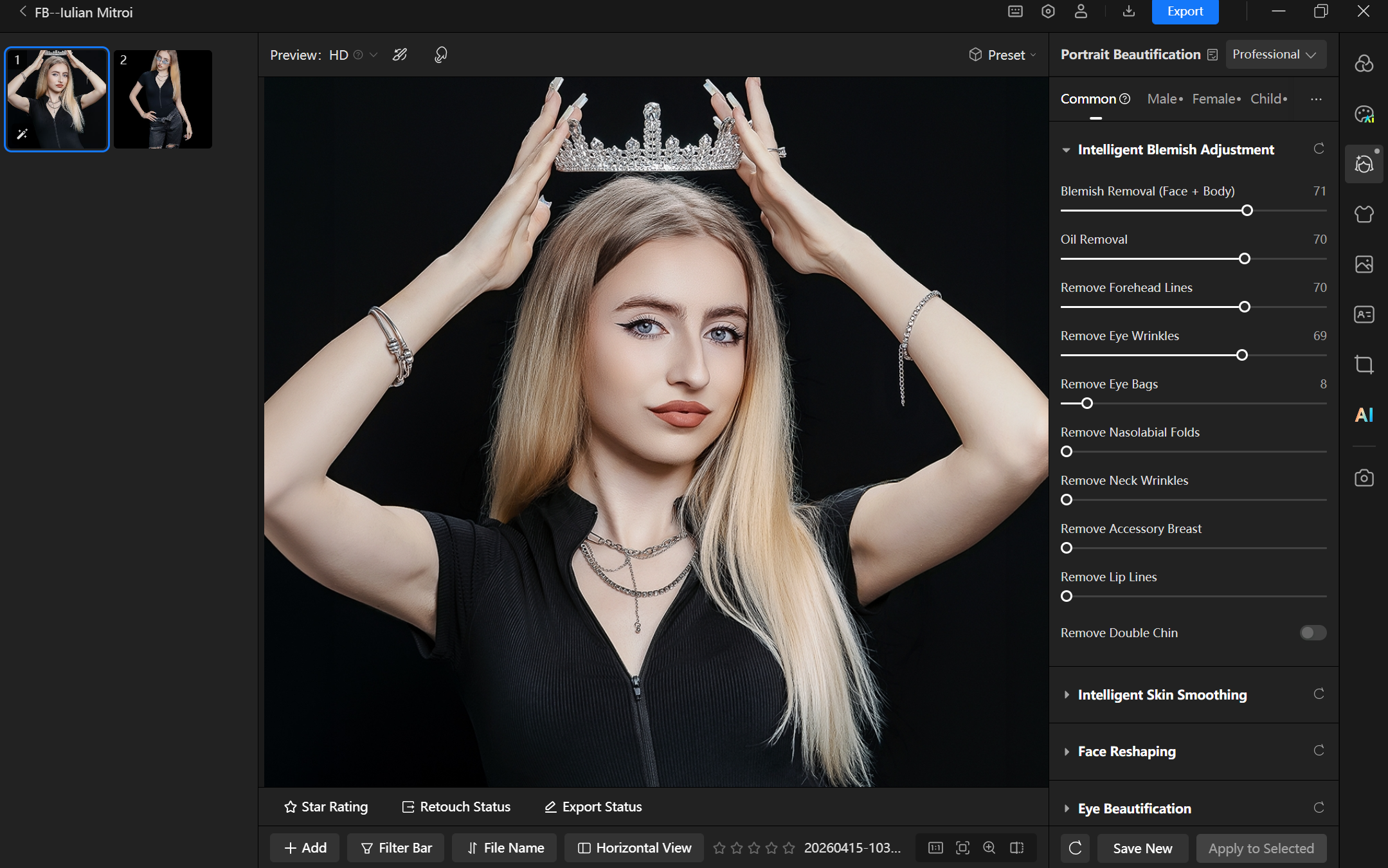Click the face profile icon beside eraser

point(441,55)
